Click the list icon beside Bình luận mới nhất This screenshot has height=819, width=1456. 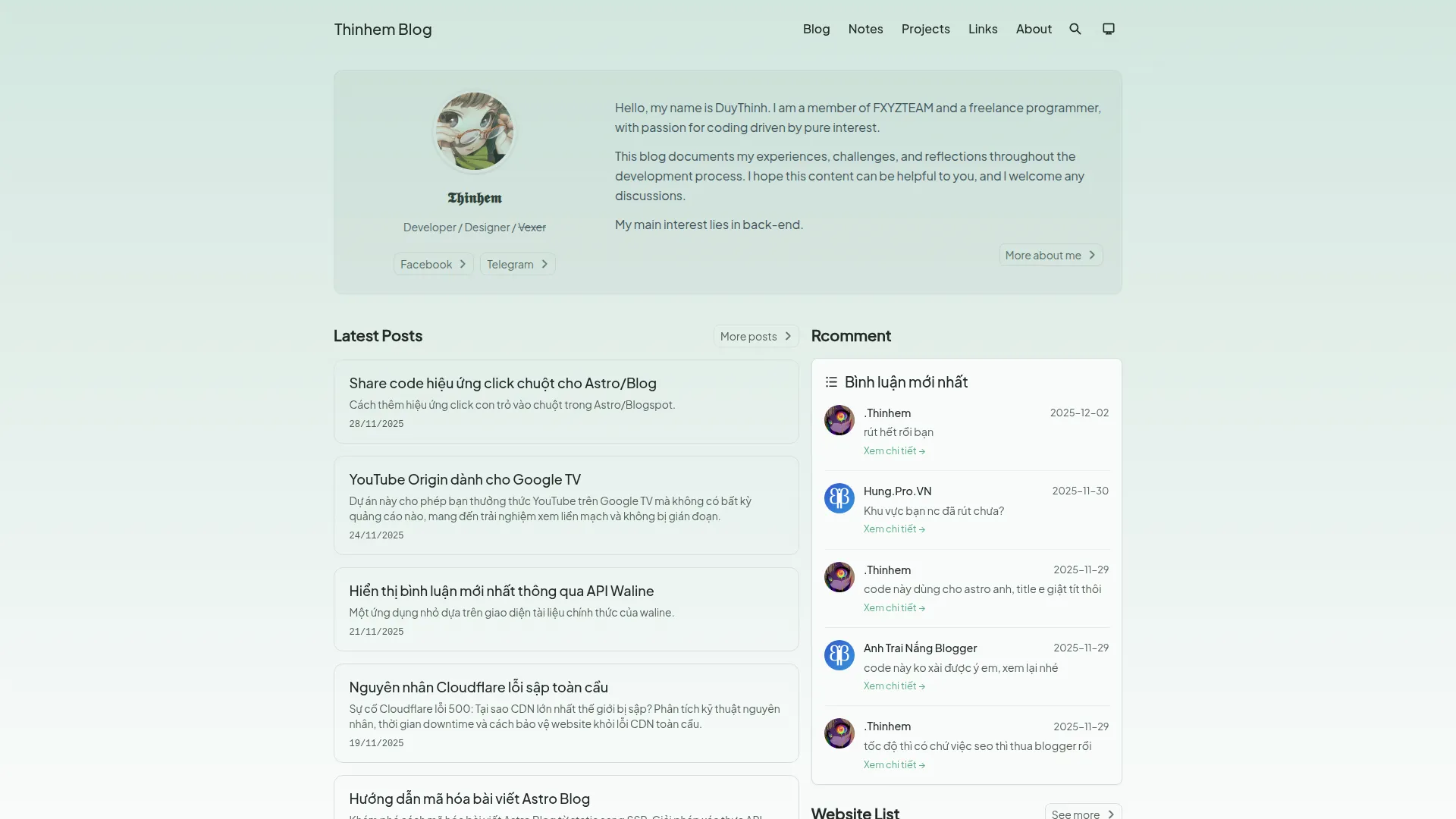831,382
